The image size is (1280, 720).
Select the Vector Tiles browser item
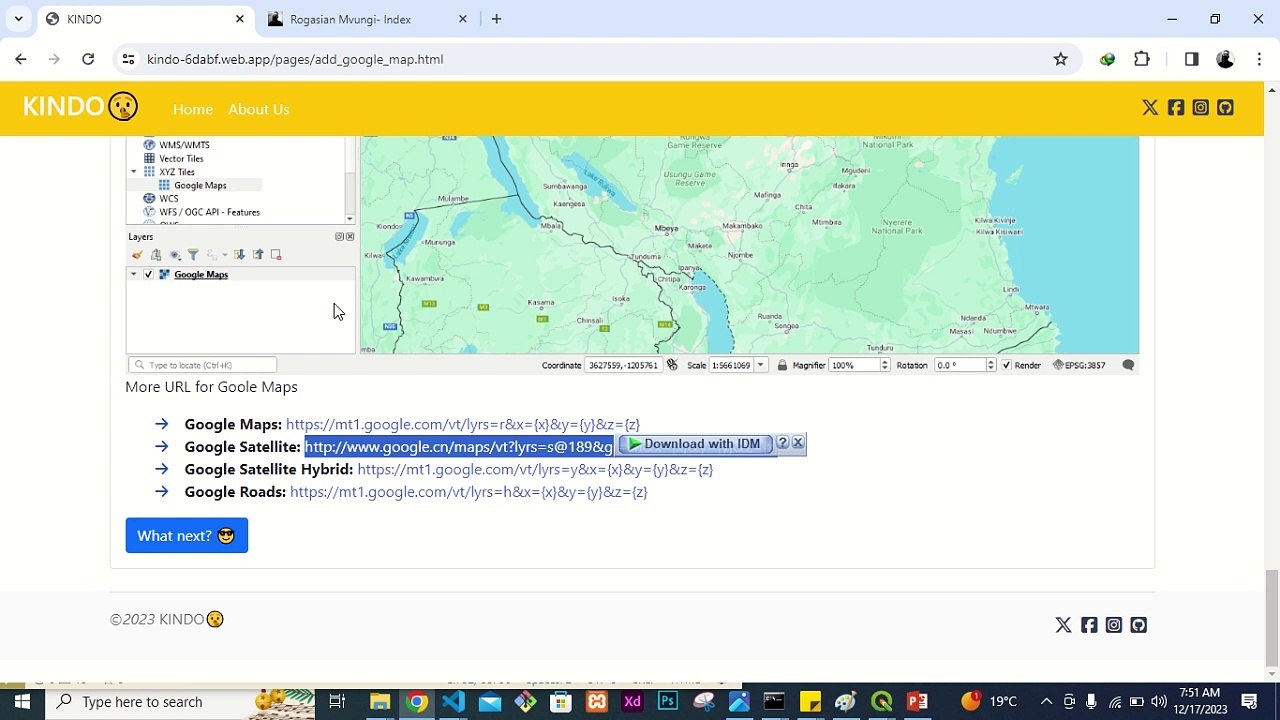click(x=181, y=158)
